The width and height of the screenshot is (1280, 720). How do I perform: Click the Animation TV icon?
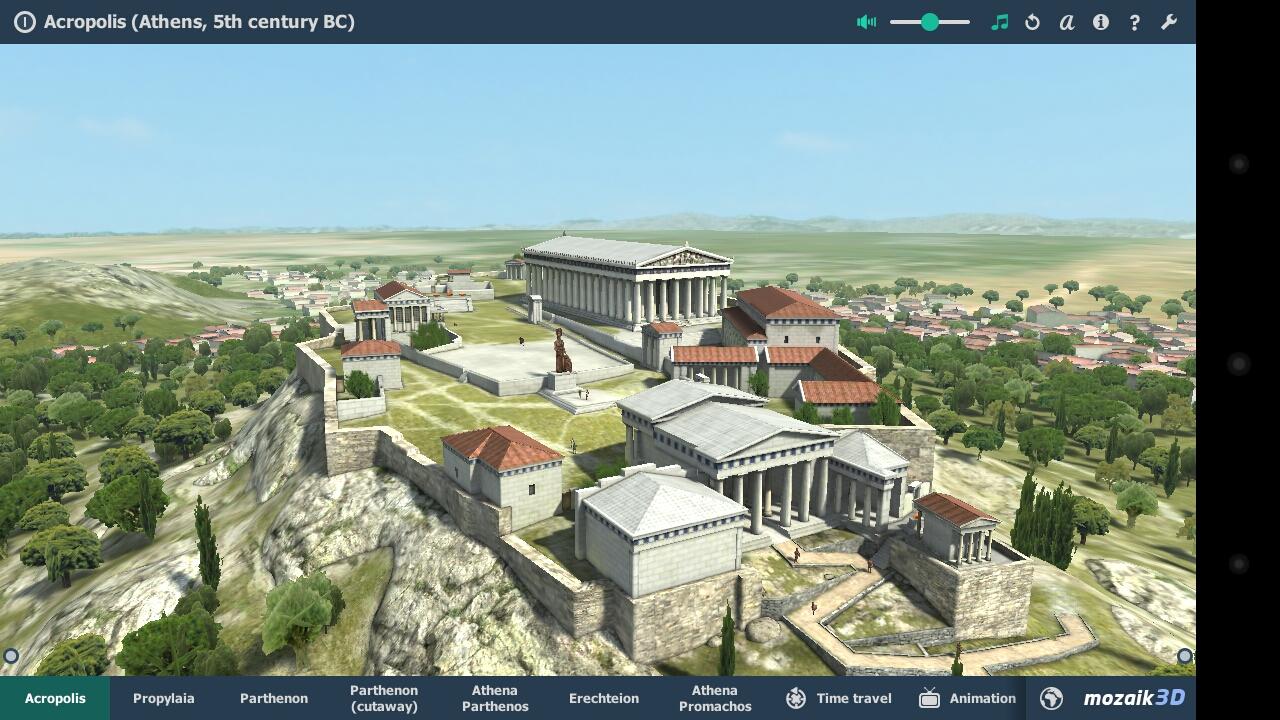pyautogui.click(x=929, y=698)
